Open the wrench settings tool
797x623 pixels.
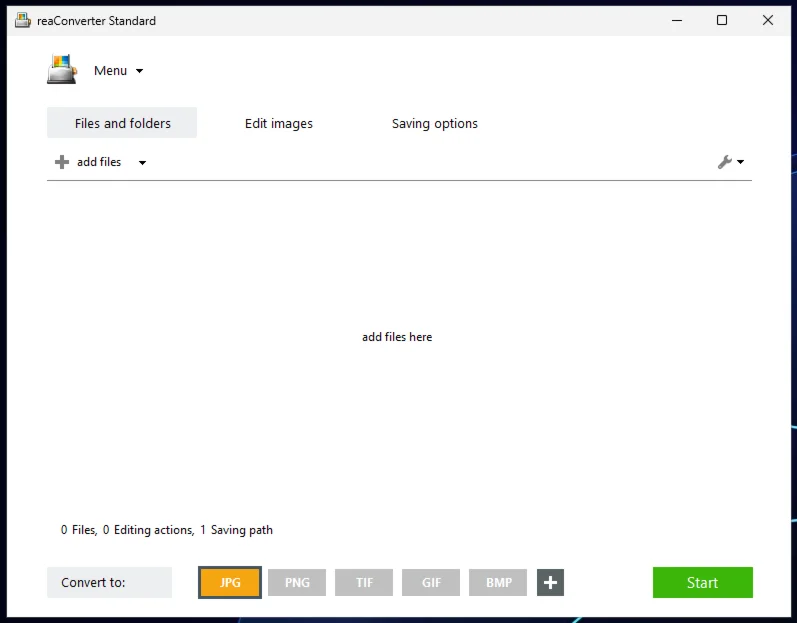point(724,162)
